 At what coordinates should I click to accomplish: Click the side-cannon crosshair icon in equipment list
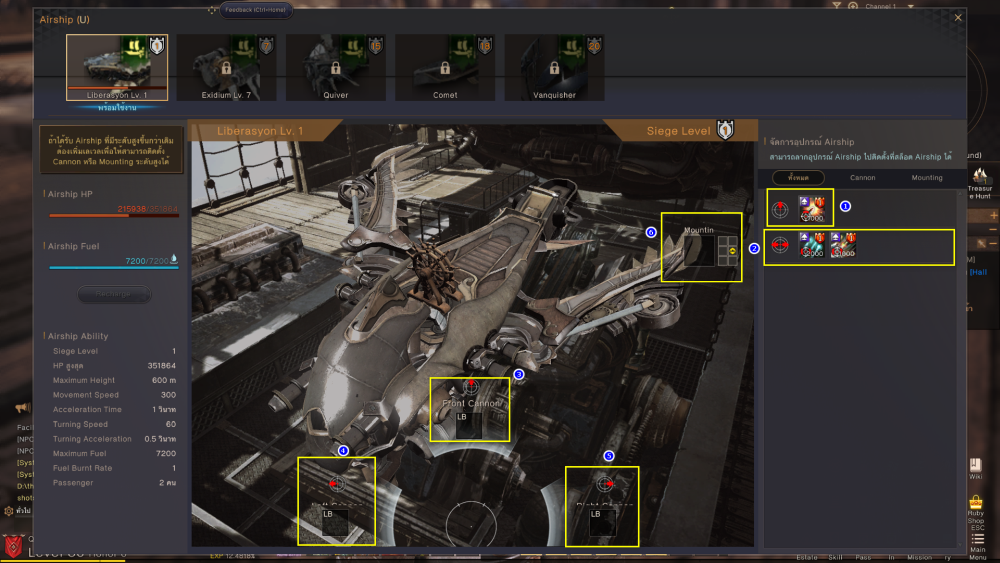click(780, 245)
